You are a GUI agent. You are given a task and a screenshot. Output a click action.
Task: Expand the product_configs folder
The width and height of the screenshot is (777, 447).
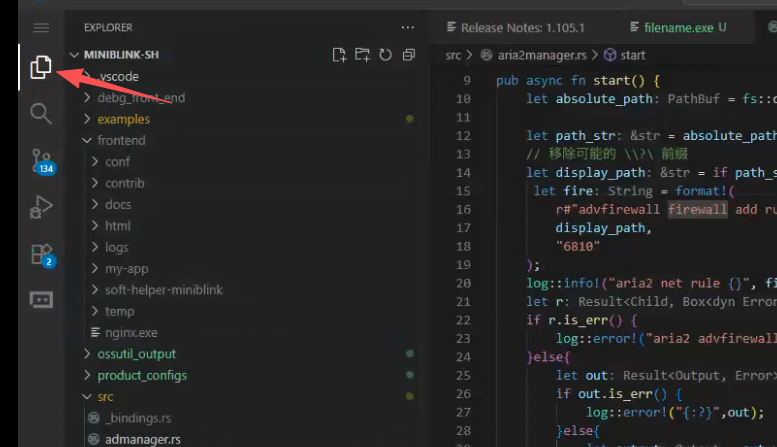(141, 375)
